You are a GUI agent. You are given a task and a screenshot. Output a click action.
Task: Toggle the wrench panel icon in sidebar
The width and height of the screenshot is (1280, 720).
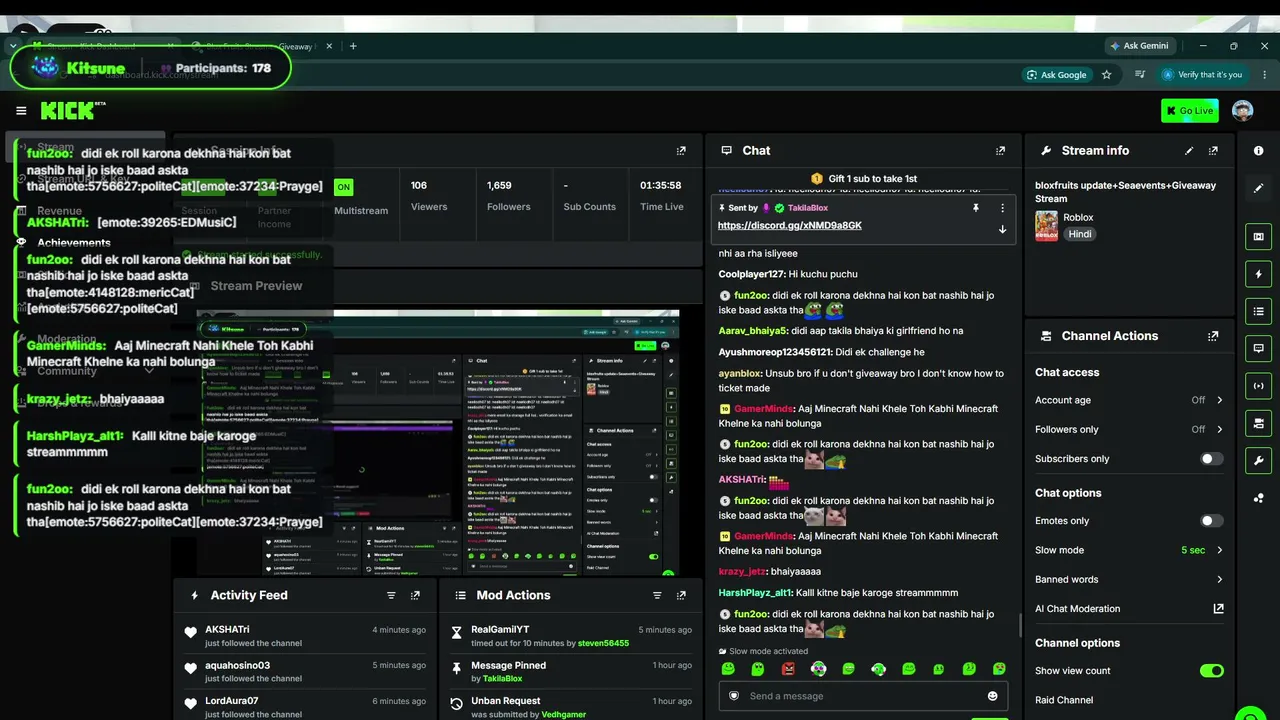coord(1258,460)
